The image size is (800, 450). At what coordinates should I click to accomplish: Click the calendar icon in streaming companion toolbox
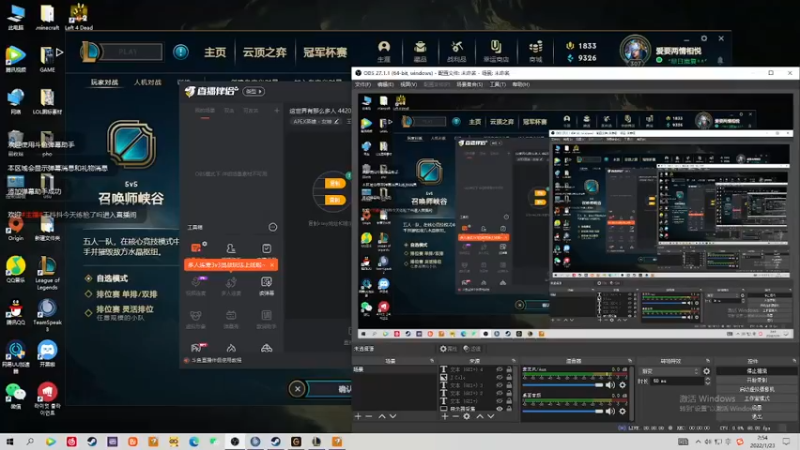(x=231, y=316)
